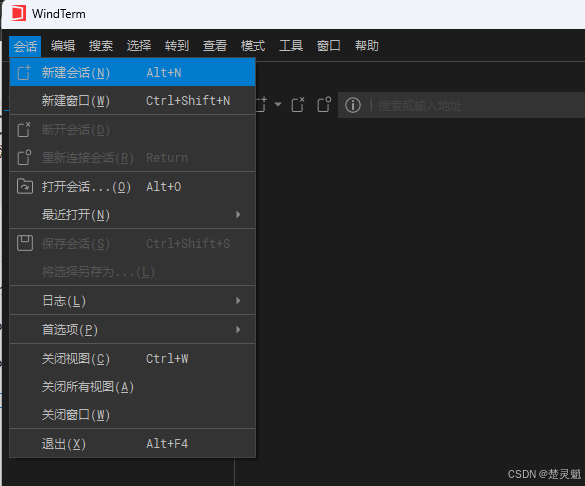Open the 工具 menu
The width and height of the screenshot is (585, 486).
(x=291, y=46)
